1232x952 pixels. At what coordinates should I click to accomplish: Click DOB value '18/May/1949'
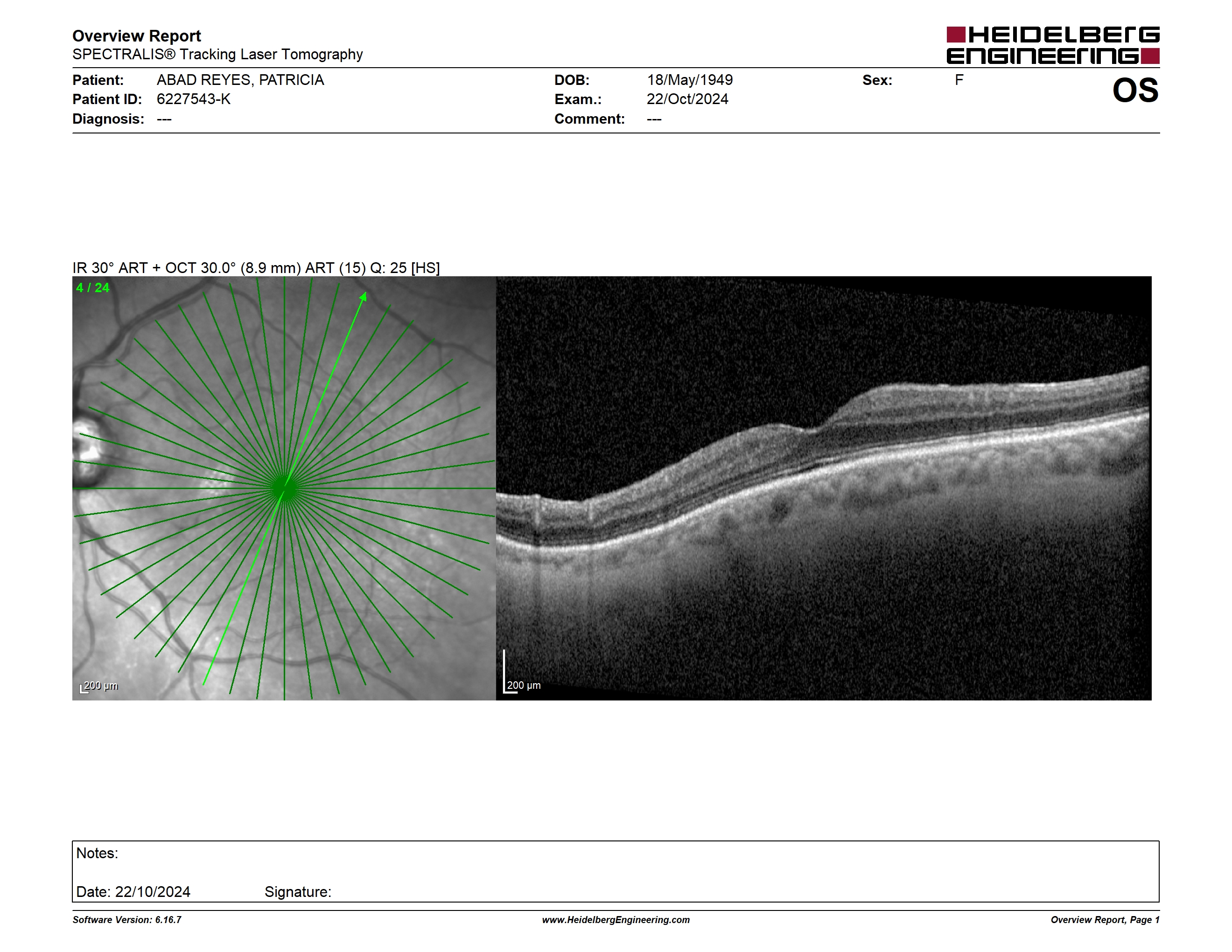coord(689,80)
